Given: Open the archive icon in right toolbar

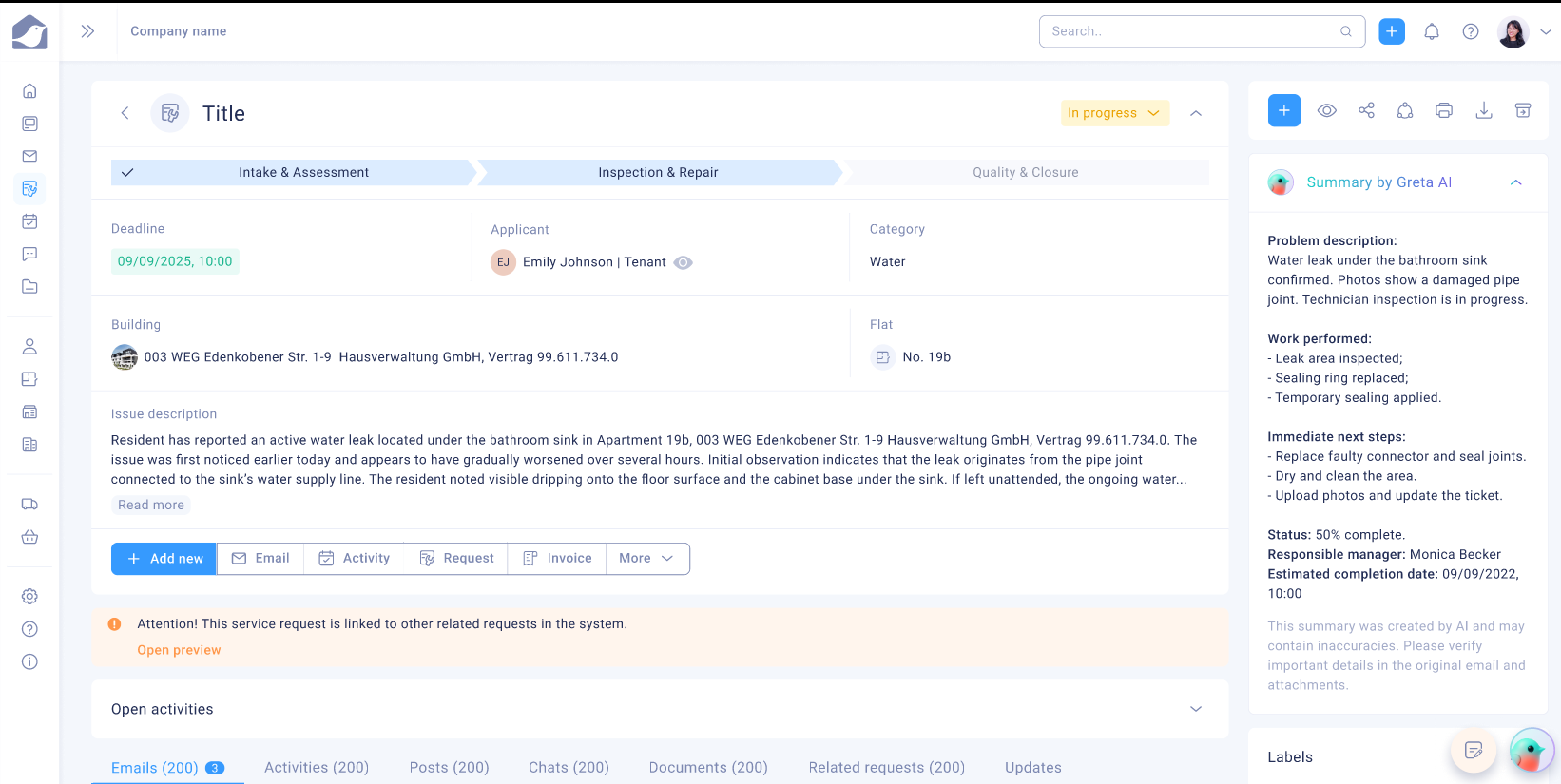Looking at the screenshot, I should pos(1523,110).
